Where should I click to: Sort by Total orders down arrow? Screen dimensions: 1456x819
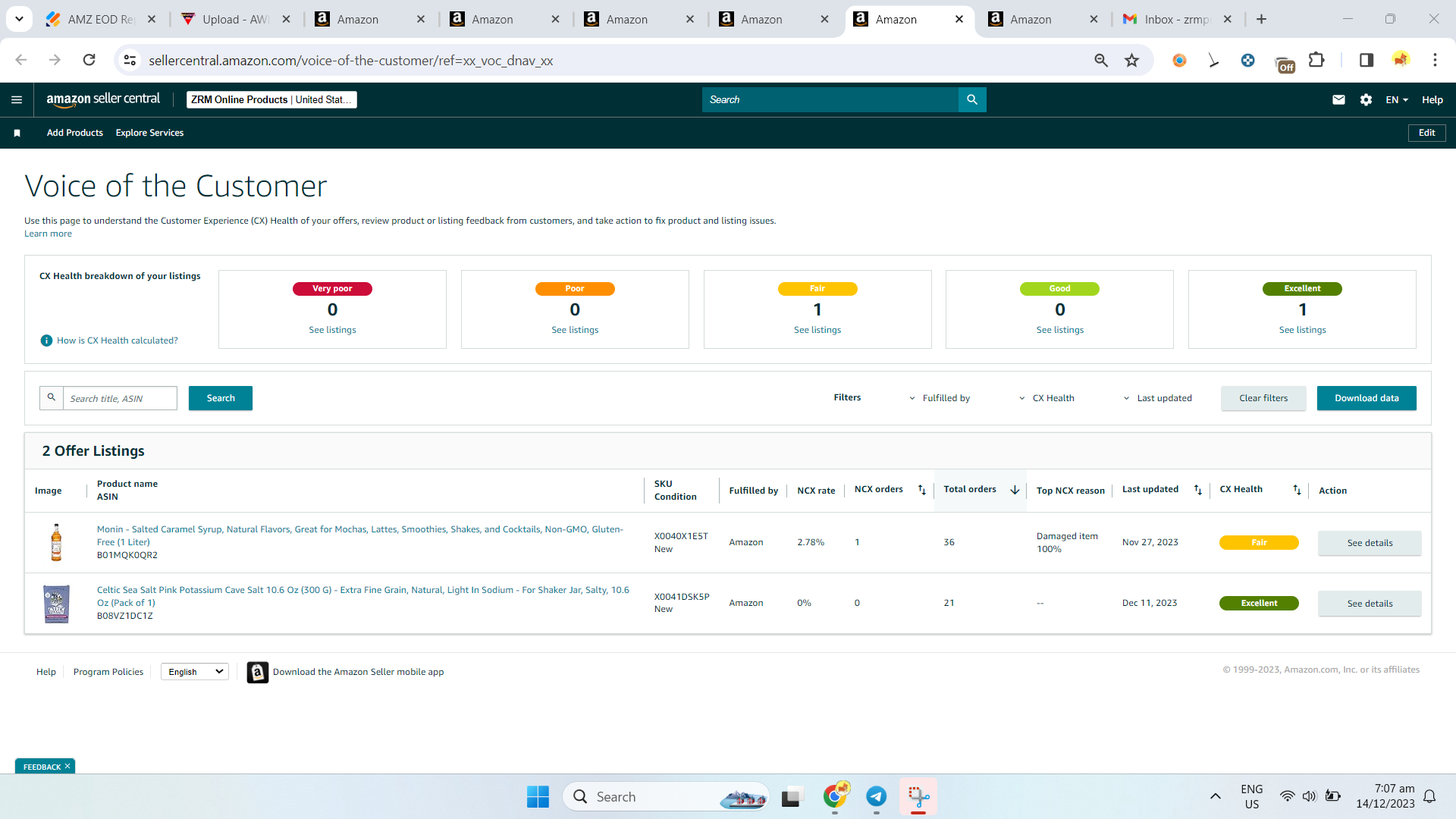[x=1015, y=490]
